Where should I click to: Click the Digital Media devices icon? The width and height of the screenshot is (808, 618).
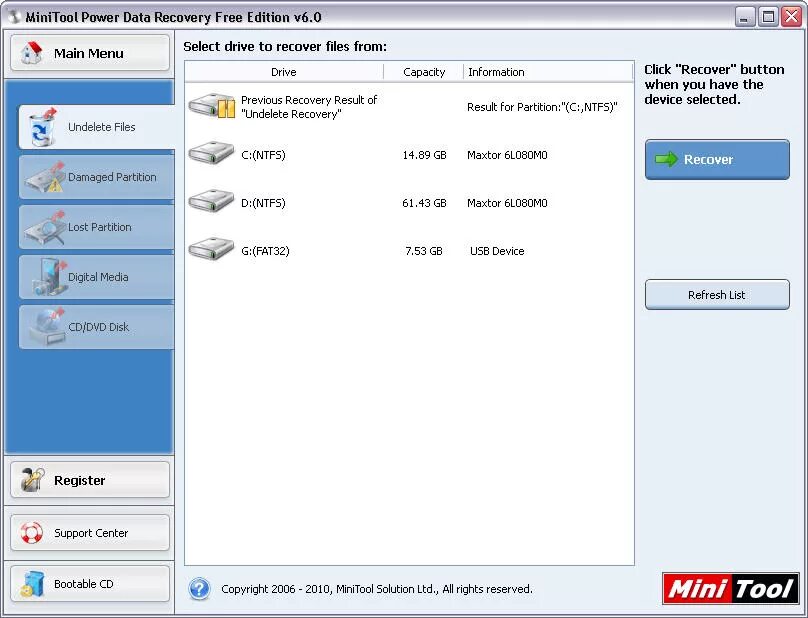click(x=50, y=277)
